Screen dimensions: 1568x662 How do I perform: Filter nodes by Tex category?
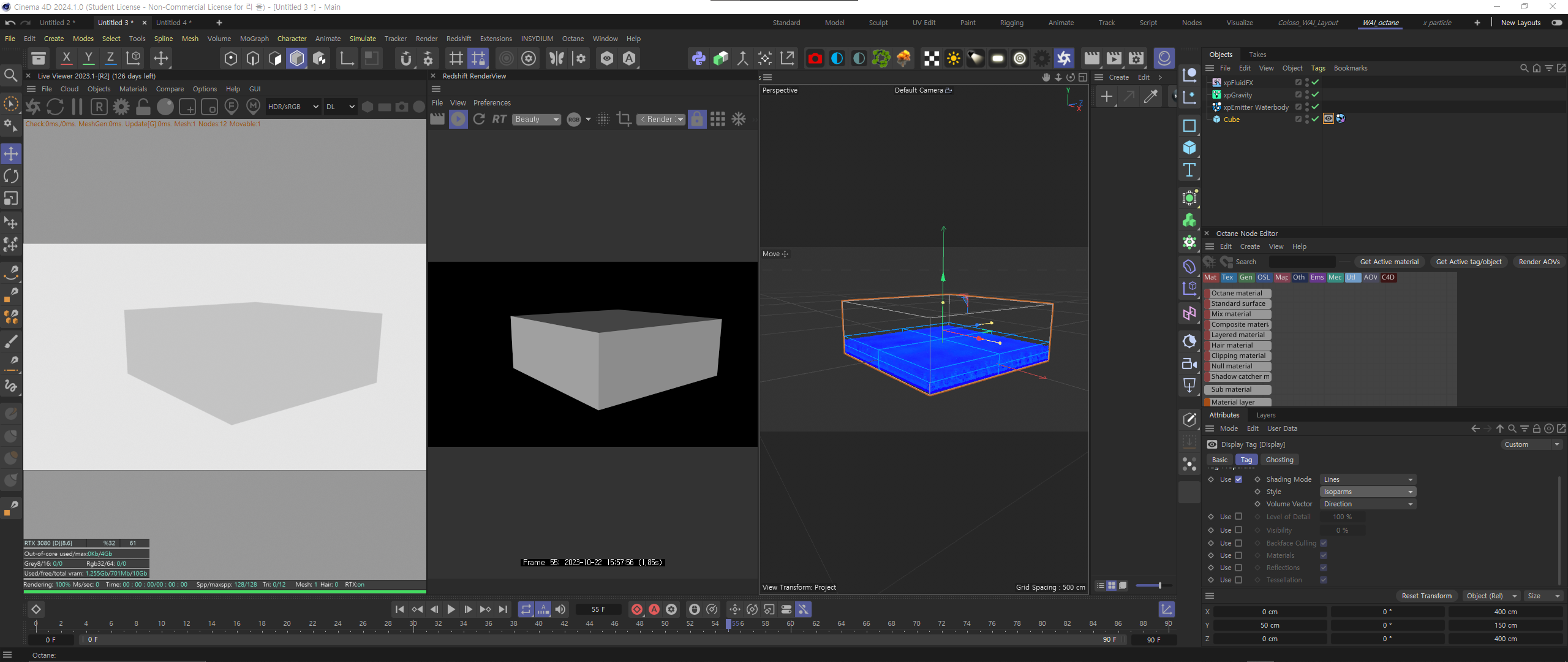1227,278
